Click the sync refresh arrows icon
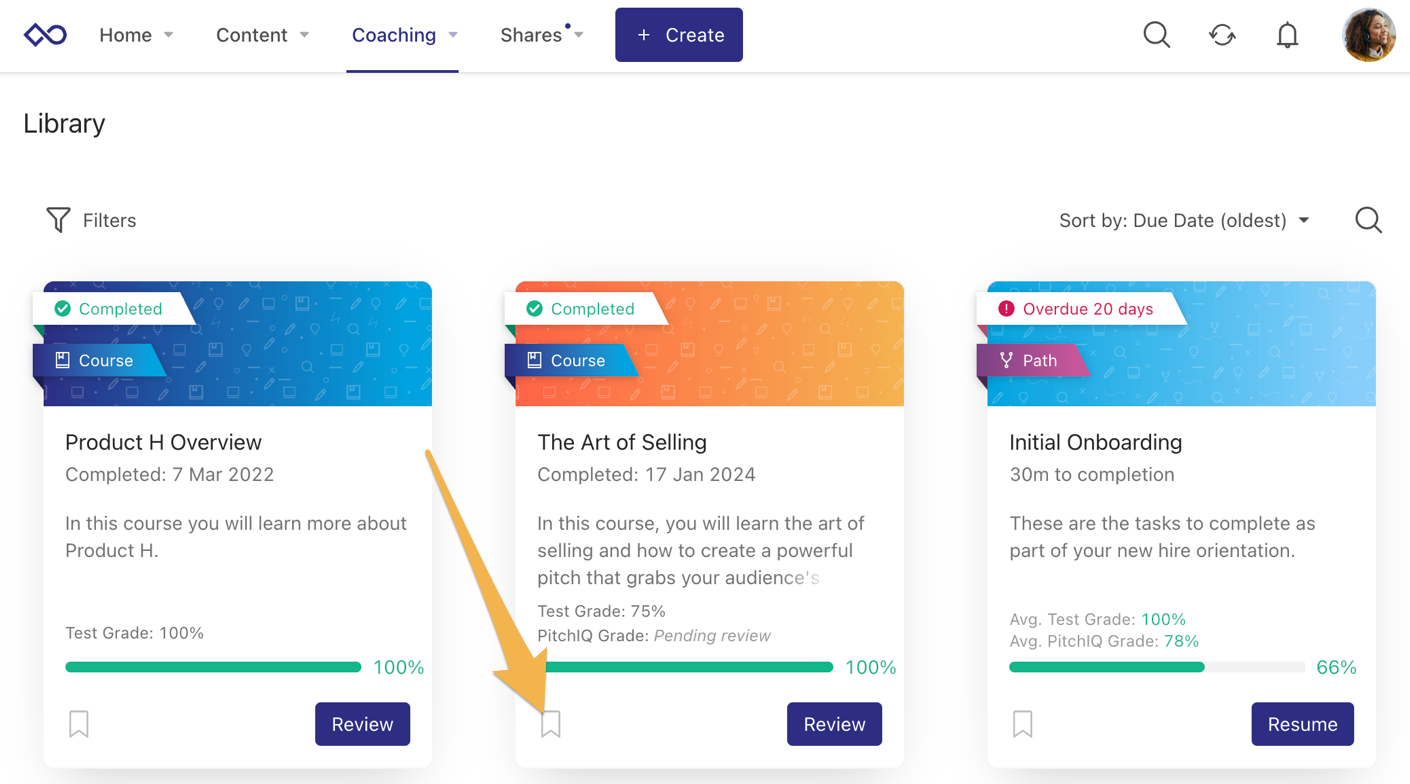This screenshot has height=784, width=1410. (1222, 35)
